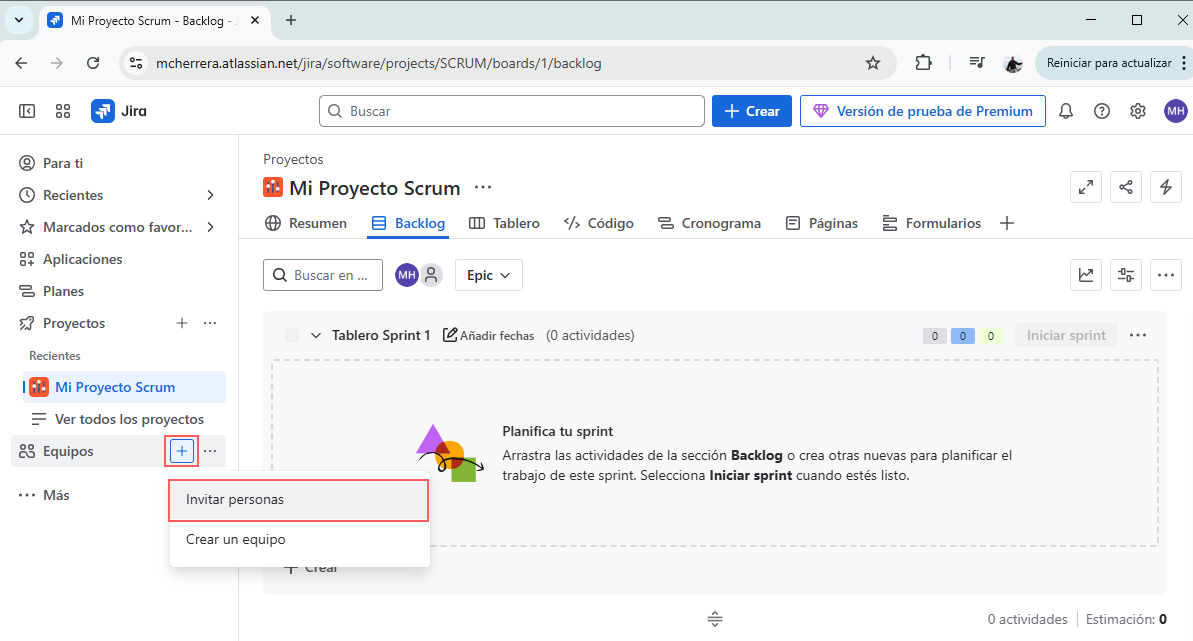Open notifications via the bell icon

(x=1065, y=111)
